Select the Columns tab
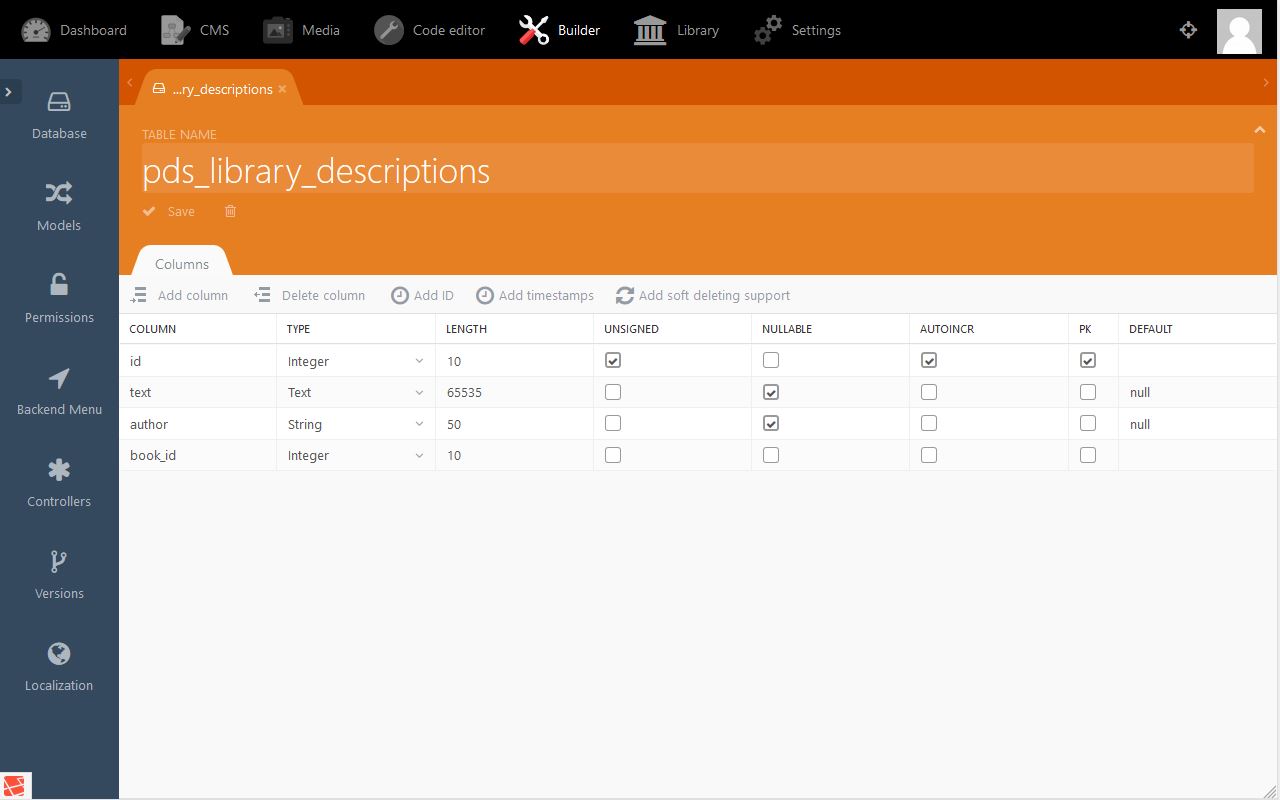1280x800 pixels. 182,264
